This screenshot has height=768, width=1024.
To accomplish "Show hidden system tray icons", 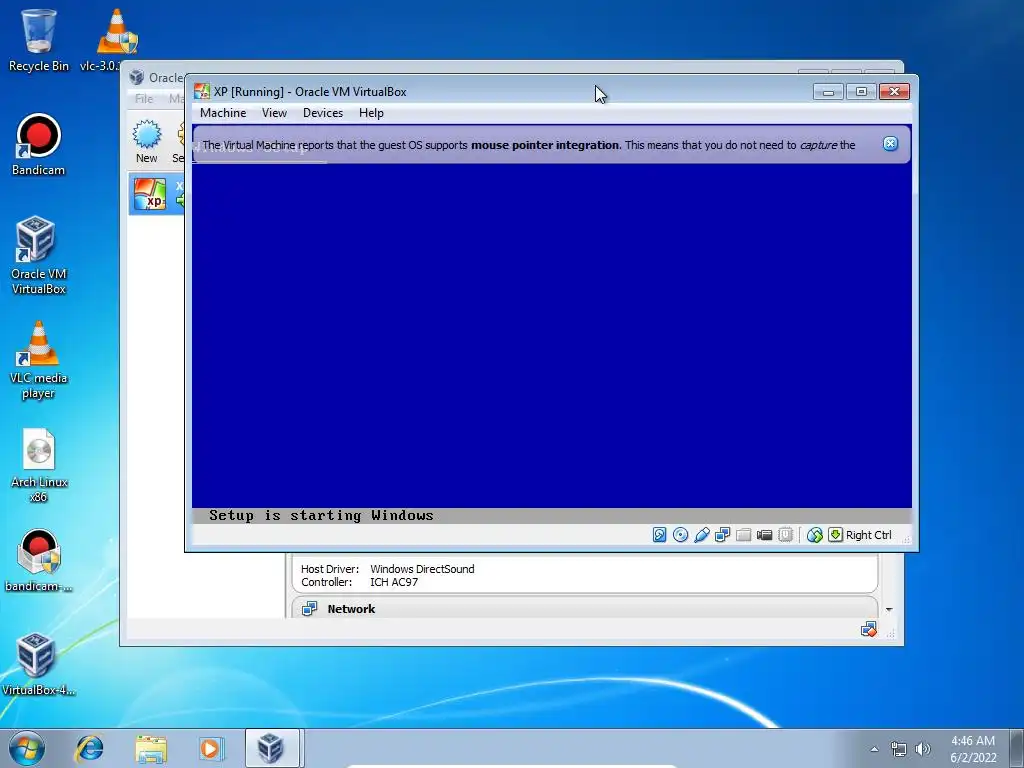I will coord(874,749).
